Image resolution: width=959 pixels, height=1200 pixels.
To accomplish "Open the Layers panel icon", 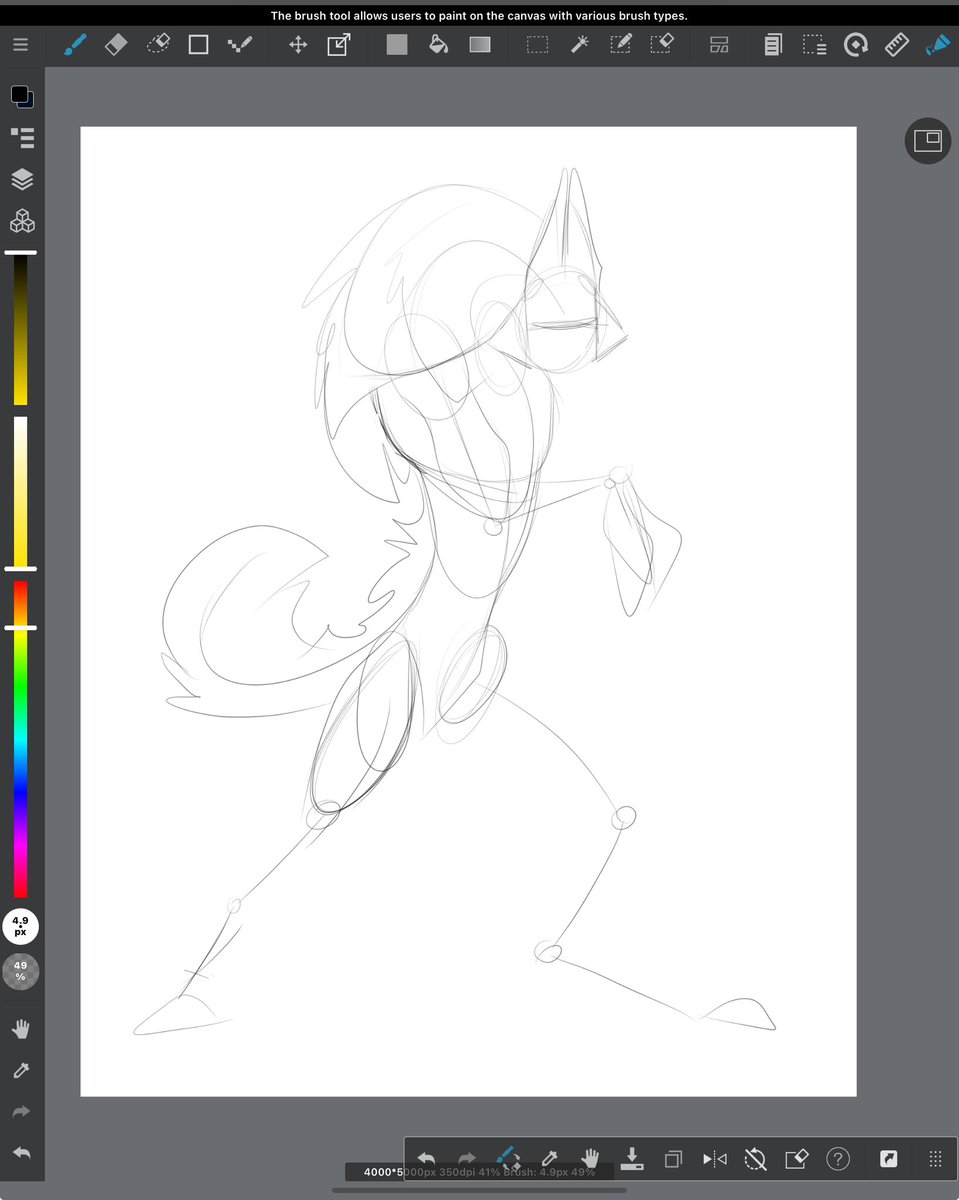I will 22,179.
